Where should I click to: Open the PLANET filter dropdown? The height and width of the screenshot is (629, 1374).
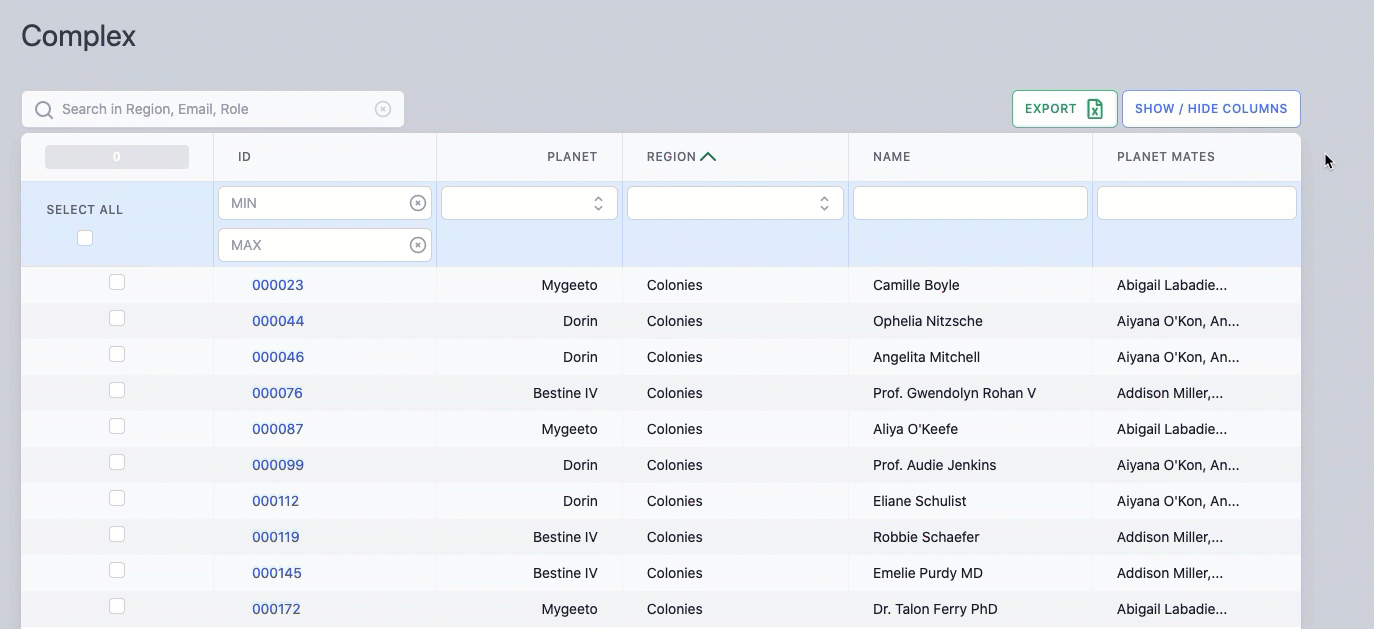[x=529, y=202]
